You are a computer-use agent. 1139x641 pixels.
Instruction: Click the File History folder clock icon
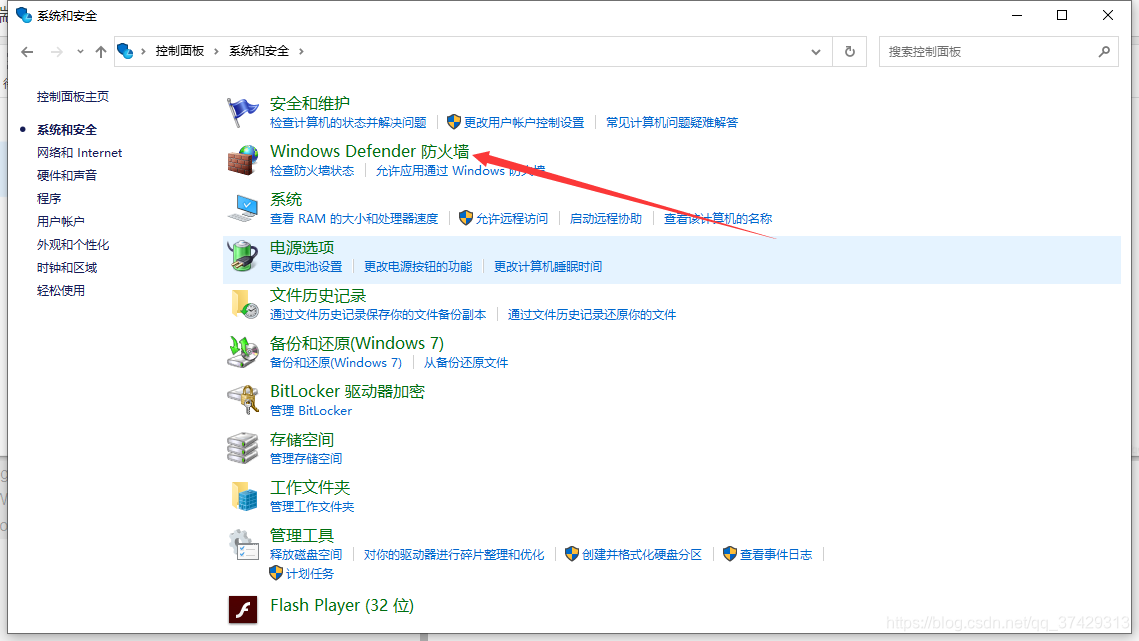244,304
